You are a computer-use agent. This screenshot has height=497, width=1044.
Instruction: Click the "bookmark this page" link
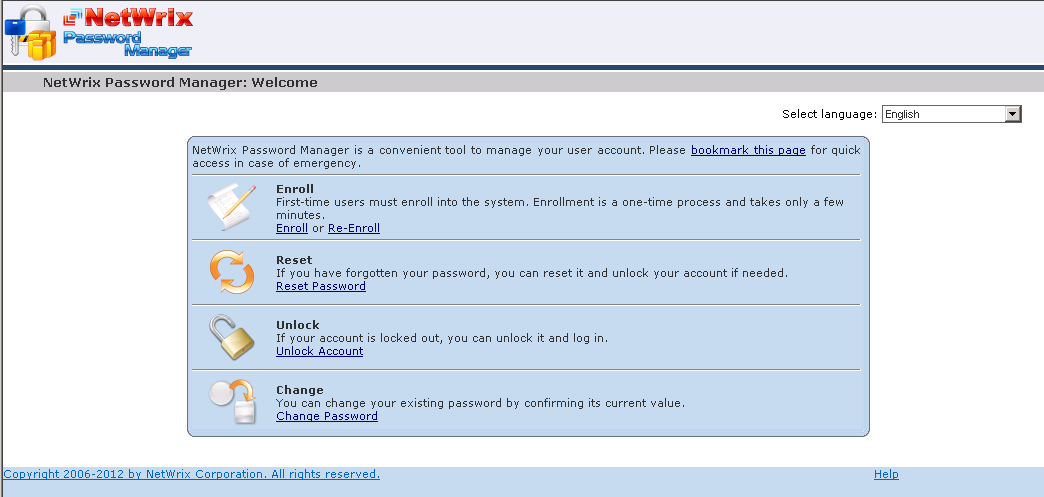tap(748, 150)
